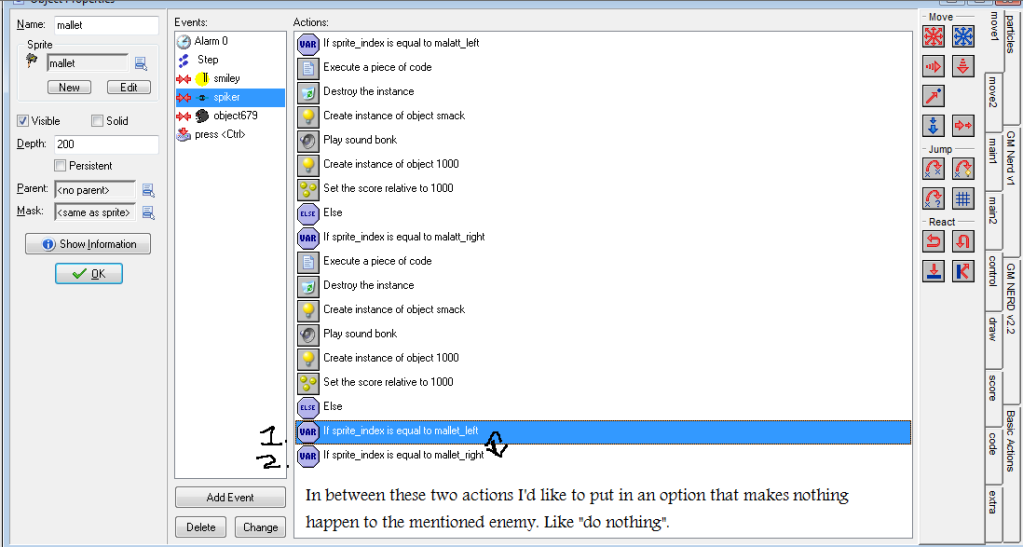Pick the Reverse Vertical action icon
Viewport: 1023px width, 547px height.
click(963, 242)
